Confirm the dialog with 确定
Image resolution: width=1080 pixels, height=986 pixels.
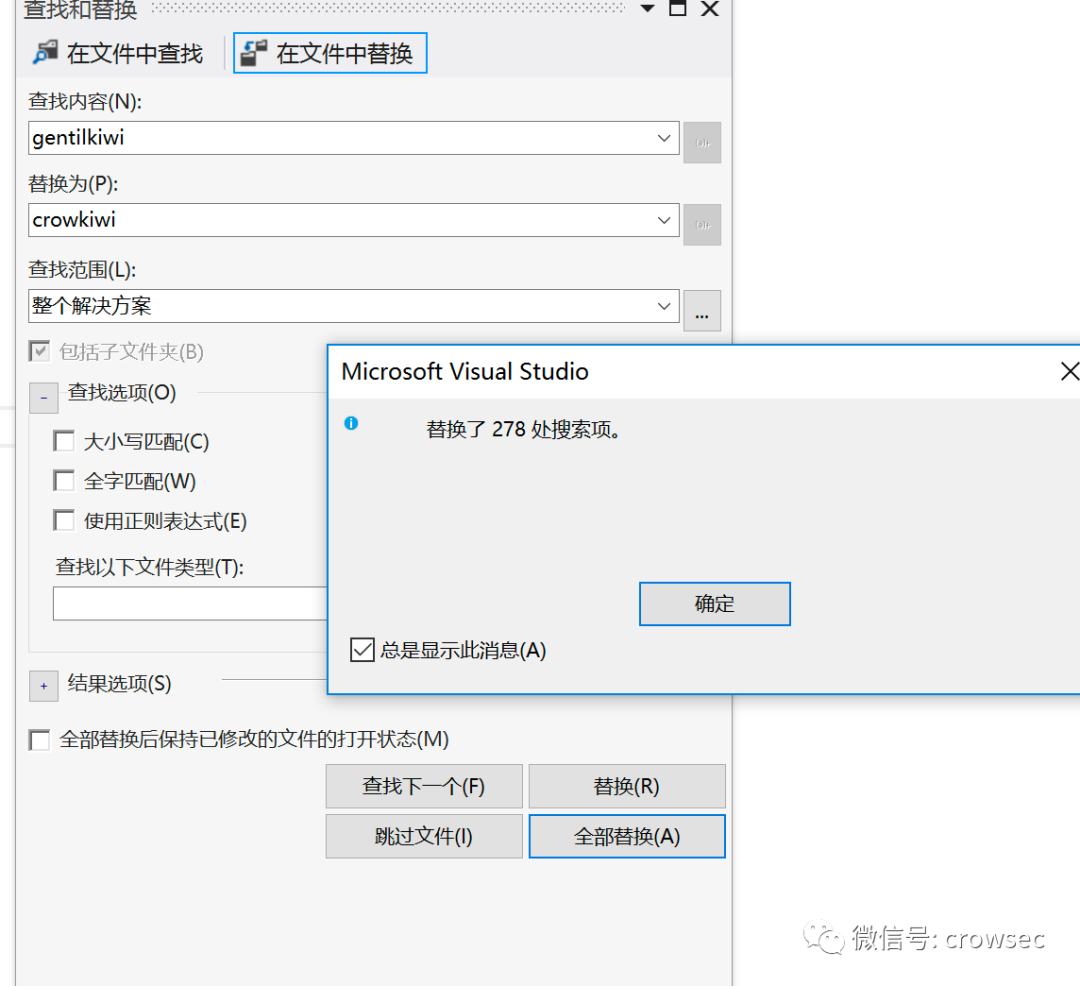pos(714,604)
